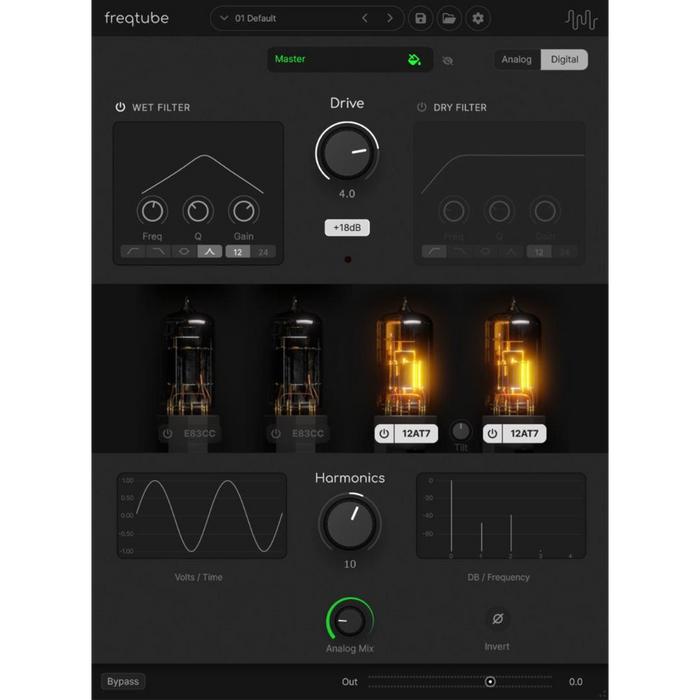Click the Dry Filter Q knob
This screenshot has height=700, width=700.
(x=499, y=211)
